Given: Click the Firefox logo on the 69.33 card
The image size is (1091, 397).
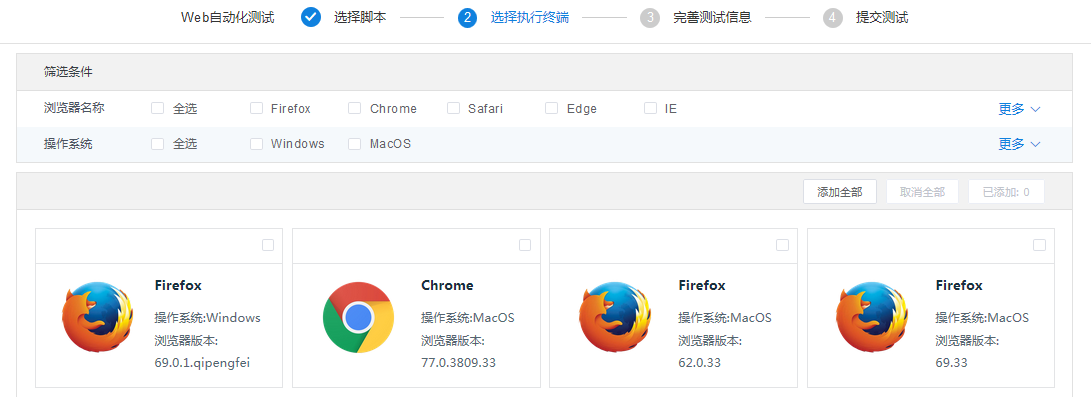Looking at the screenshot, I should [872, 317].
